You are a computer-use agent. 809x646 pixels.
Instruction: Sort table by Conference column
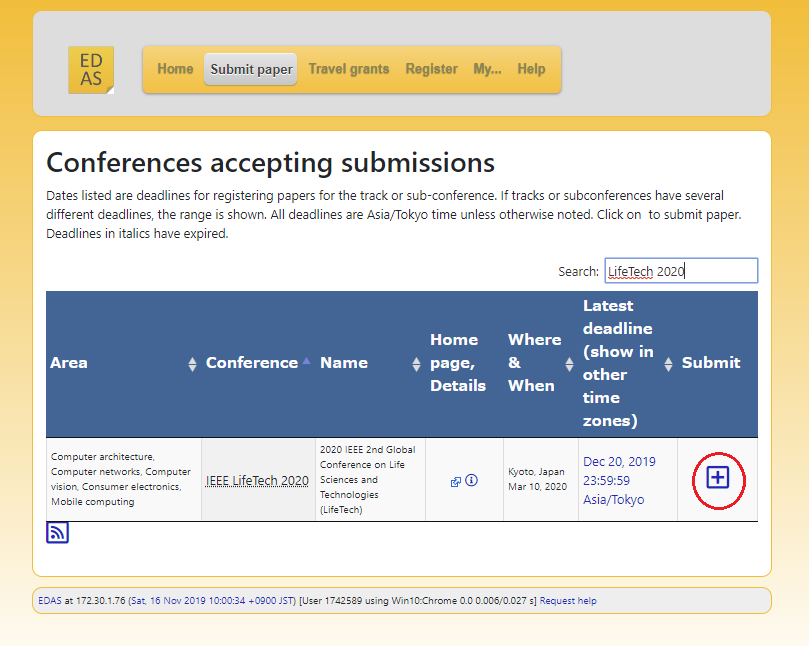tap(306, 361)
